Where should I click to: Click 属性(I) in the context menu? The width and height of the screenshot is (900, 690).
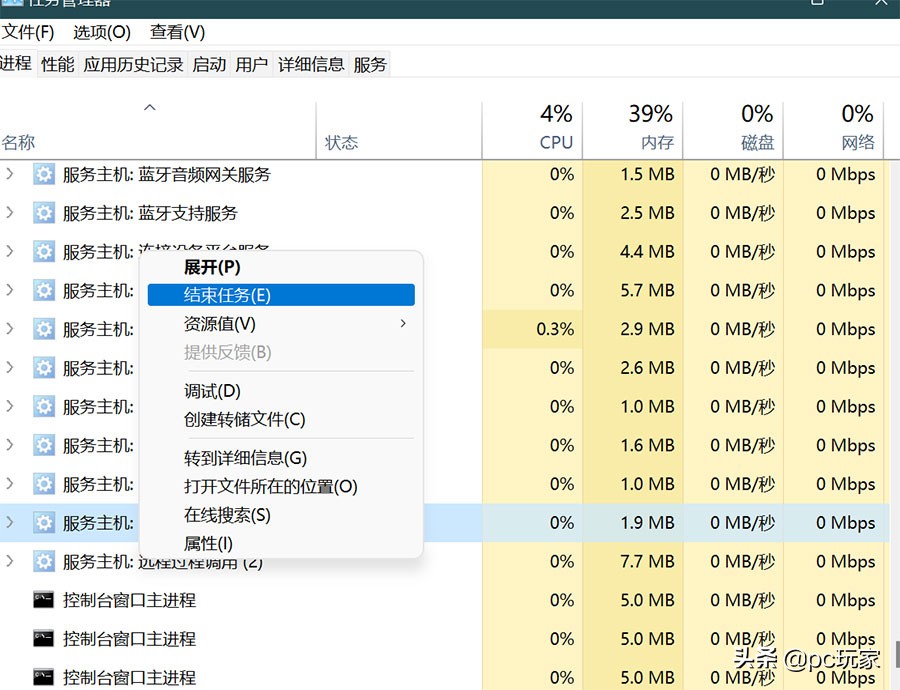pos(208,544)
